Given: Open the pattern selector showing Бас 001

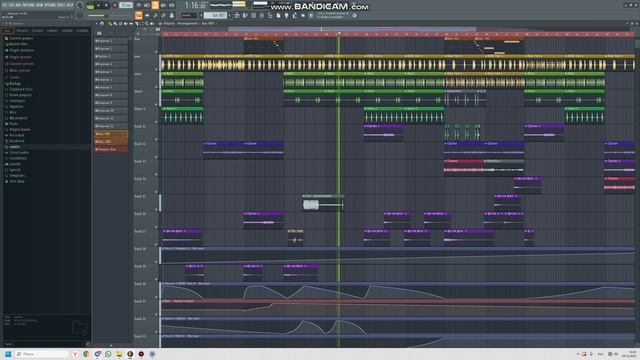Looking at the screenshot, I should click(x=215, y=16).
